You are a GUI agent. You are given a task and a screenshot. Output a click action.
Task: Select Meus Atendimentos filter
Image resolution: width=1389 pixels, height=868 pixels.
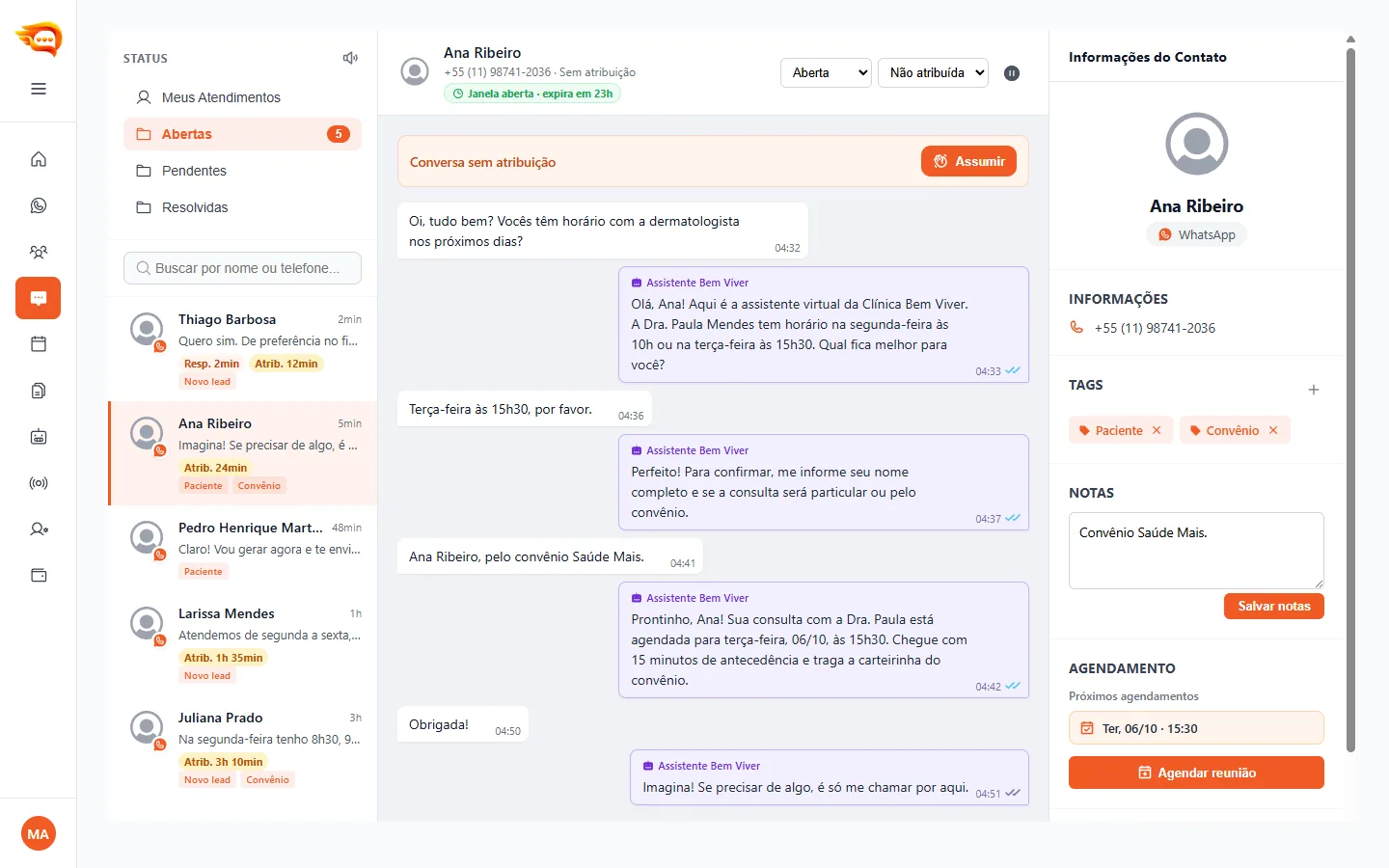point(242,97)
